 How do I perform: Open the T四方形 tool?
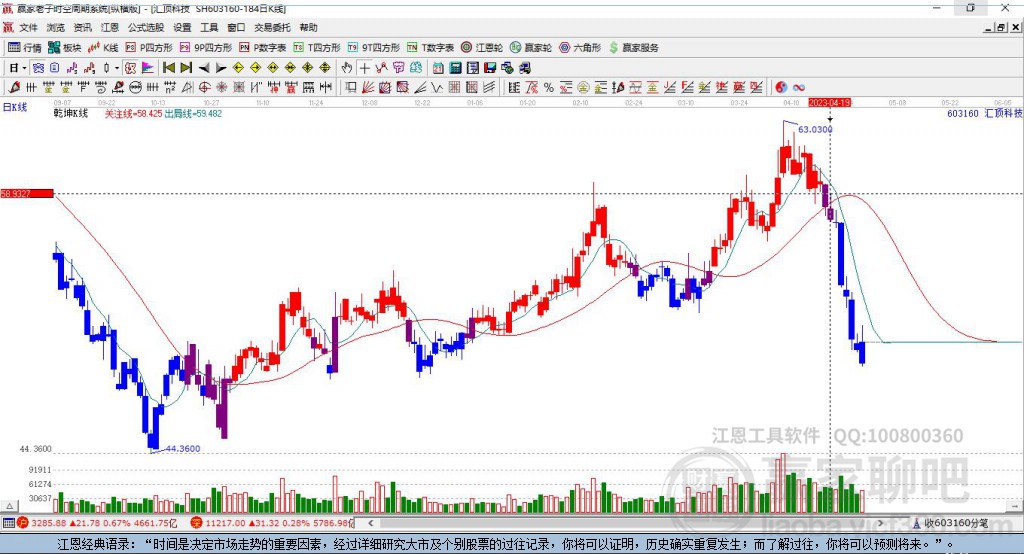(317, 48)
